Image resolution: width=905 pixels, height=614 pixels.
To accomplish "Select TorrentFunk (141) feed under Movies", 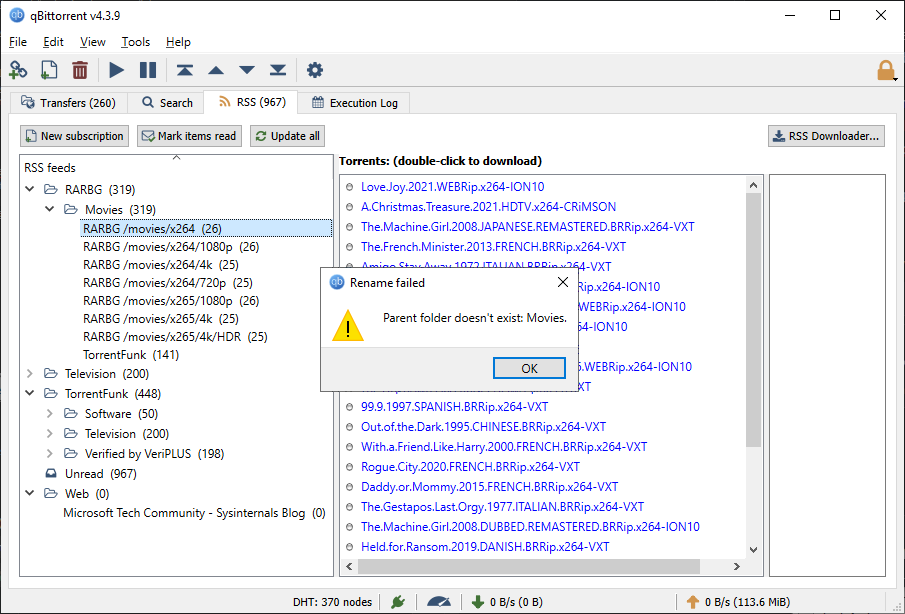I will pos(131,355).
